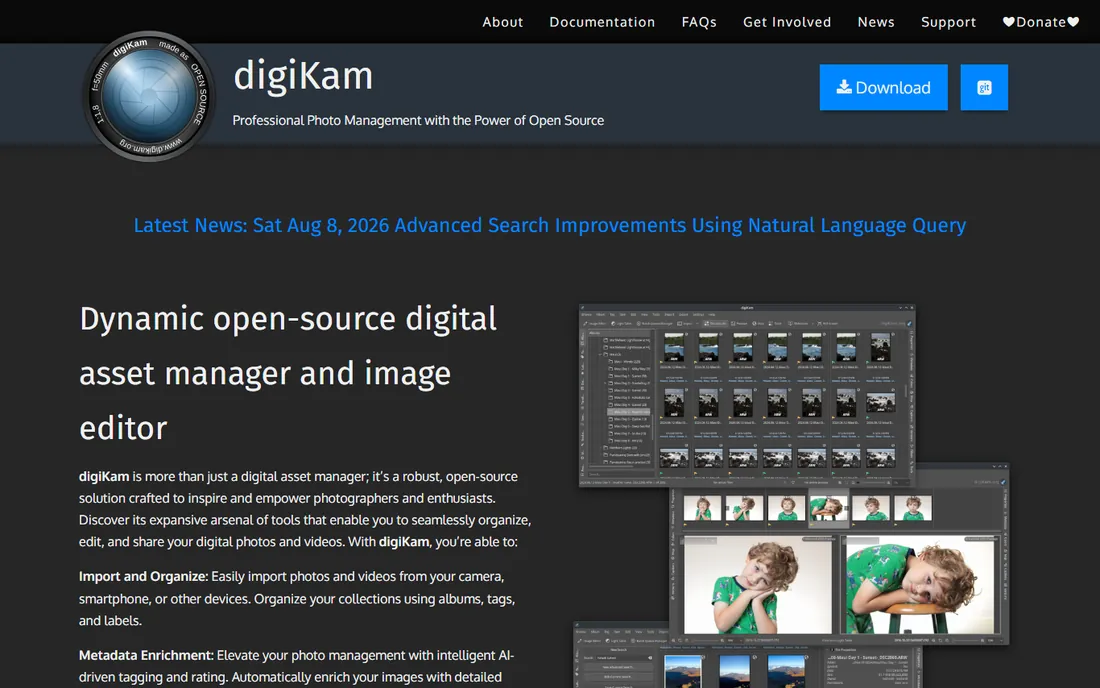
Task: Click the blue Download button
Action: click(883, 88)
